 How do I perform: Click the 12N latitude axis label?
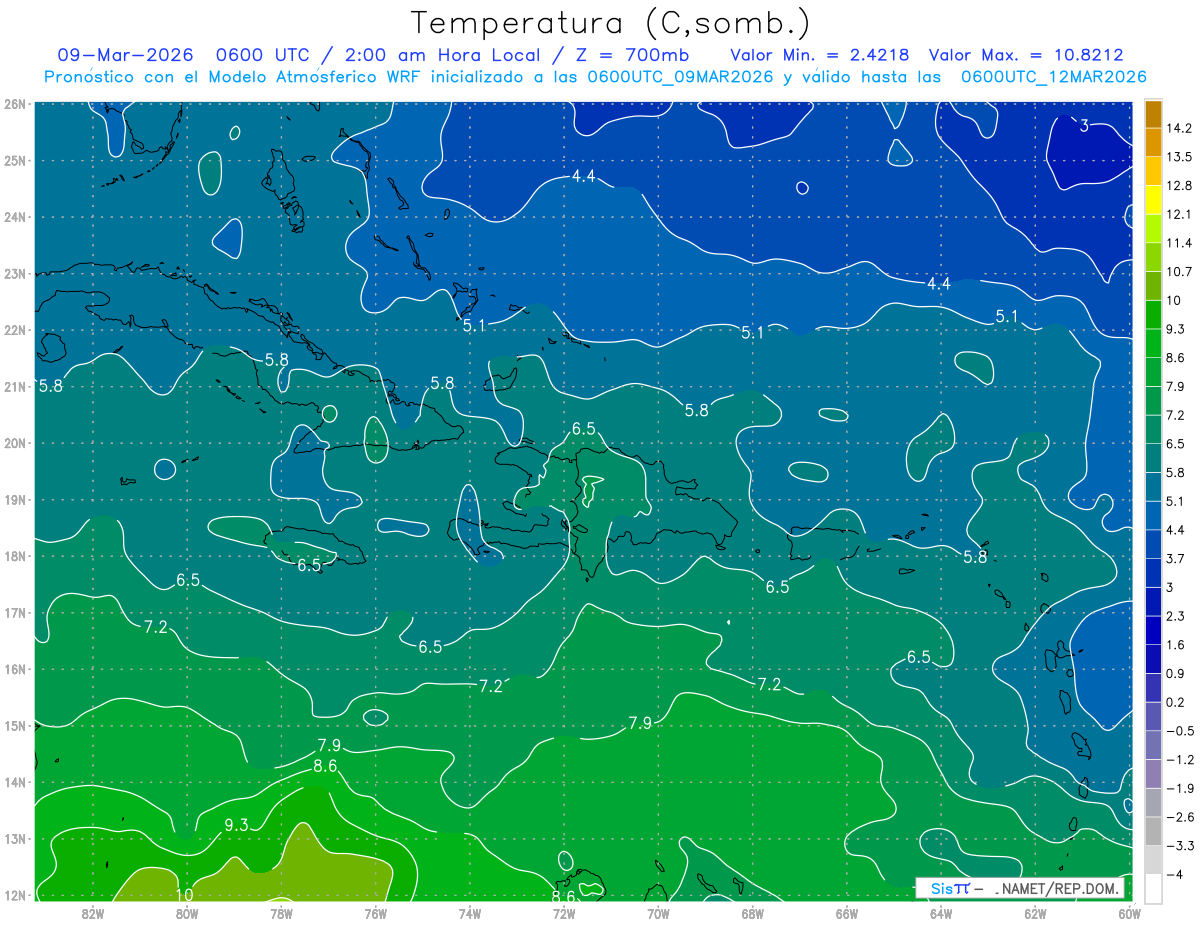(14, 895)
